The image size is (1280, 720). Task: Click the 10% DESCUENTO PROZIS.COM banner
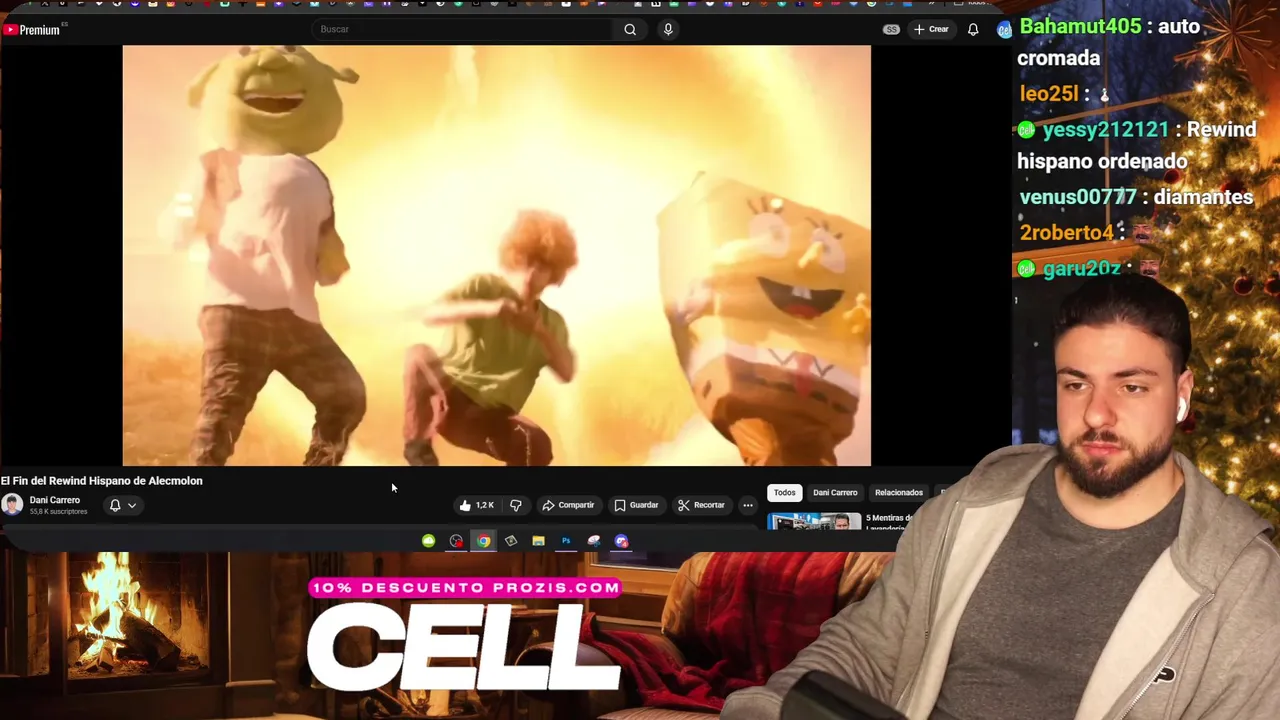tap(465, 588)
